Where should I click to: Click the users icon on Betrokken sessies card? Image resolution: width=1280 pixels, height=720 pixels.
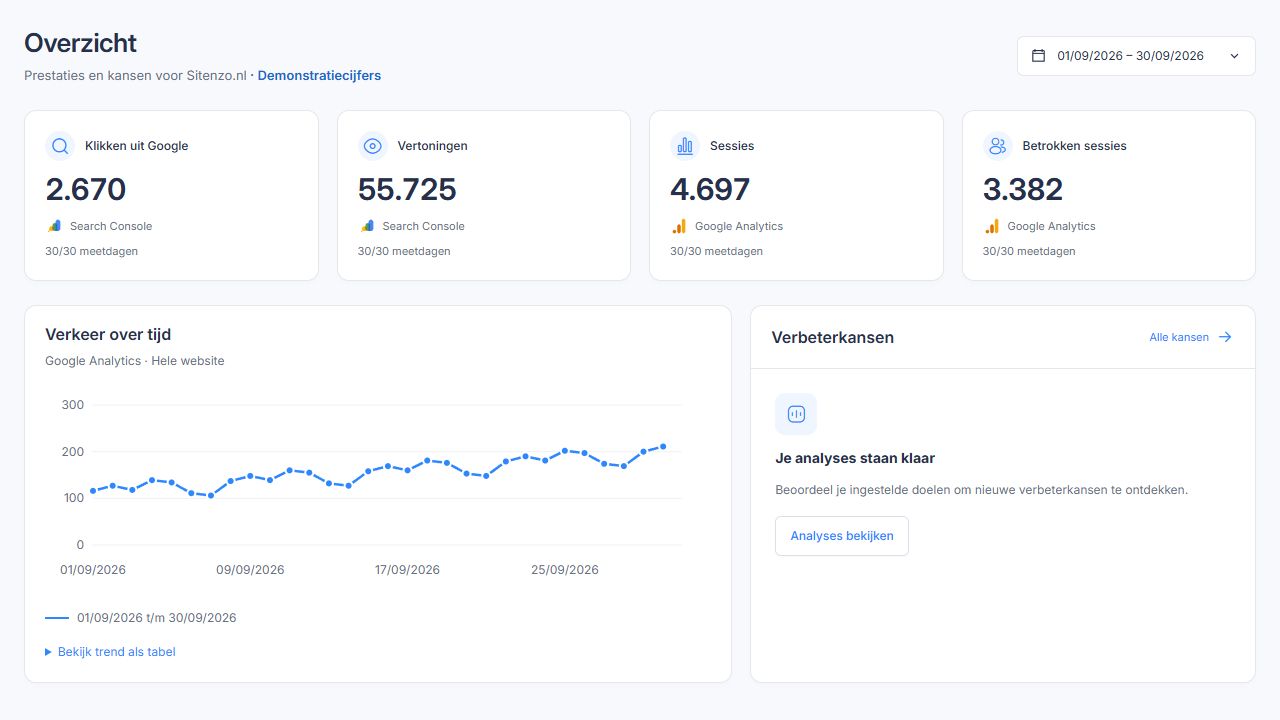(997, 146)
